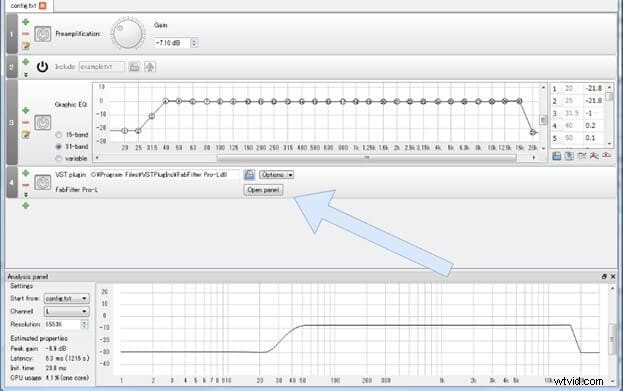Click the Resolution spin box
623x391 pixels.
point(66,324)
